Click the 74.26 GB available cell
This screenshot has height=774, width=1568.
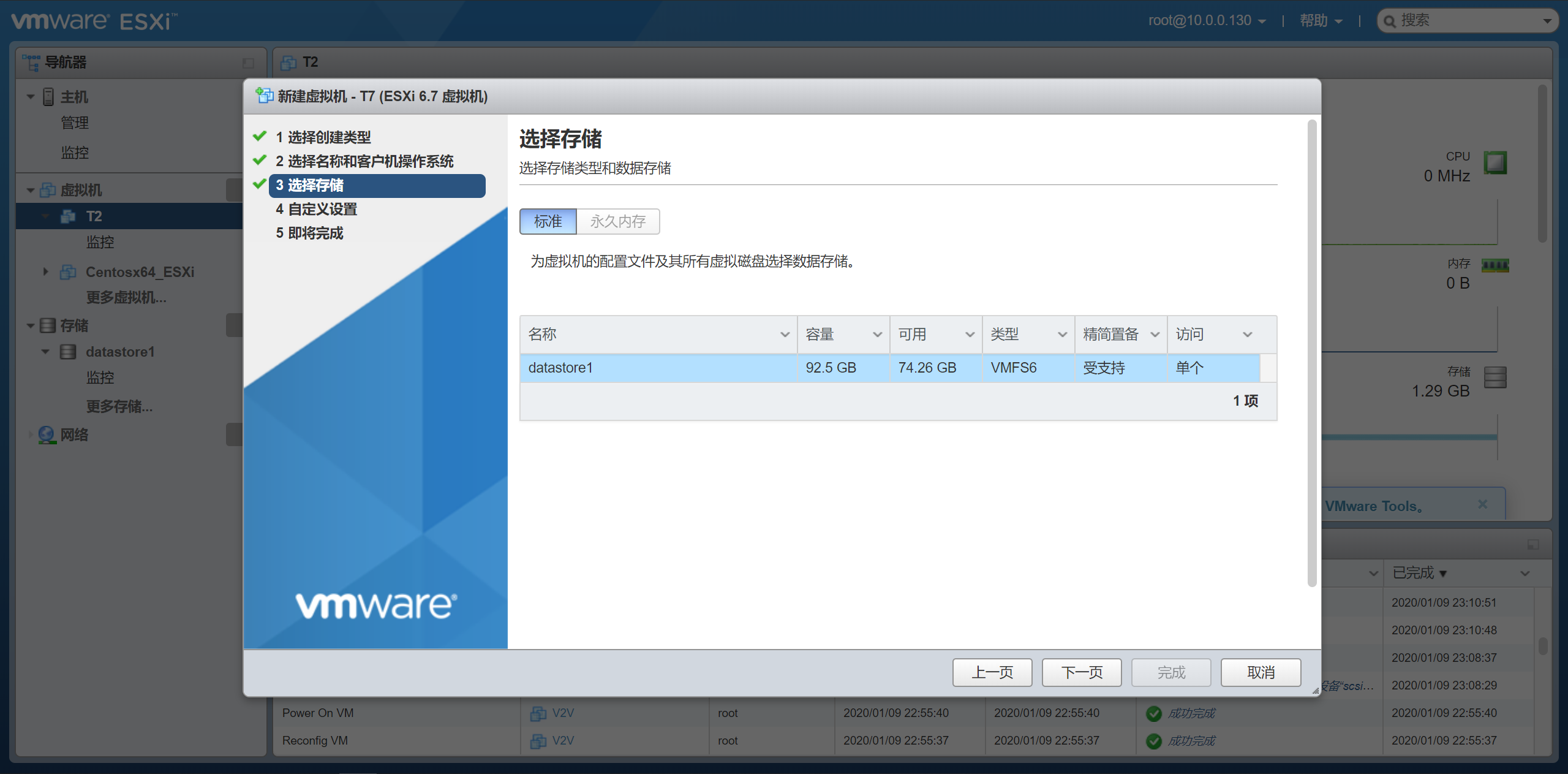pyautogui.click(x=935, y=368)
